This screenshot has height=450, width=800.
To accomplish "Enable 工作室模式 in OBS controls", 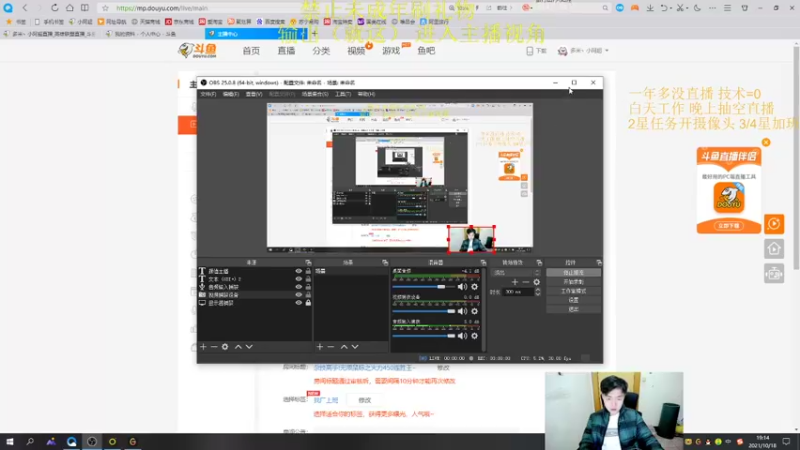I will [x=573, y=291].
